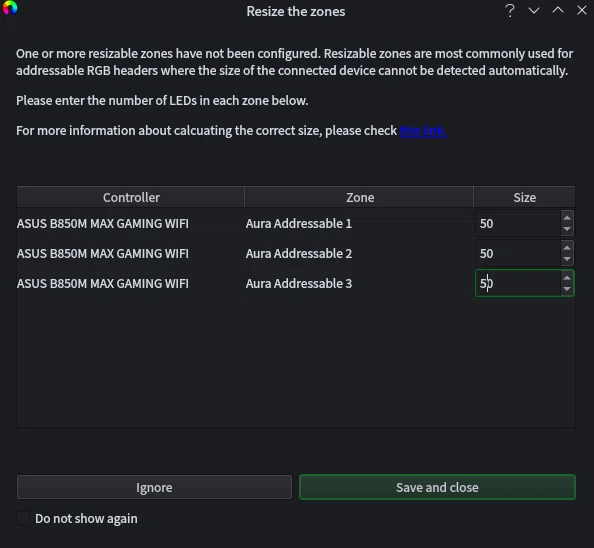Minimize the dialog with the down chevron
The height and width of the screenshot is (548, 594).
[x=534, y=11]
